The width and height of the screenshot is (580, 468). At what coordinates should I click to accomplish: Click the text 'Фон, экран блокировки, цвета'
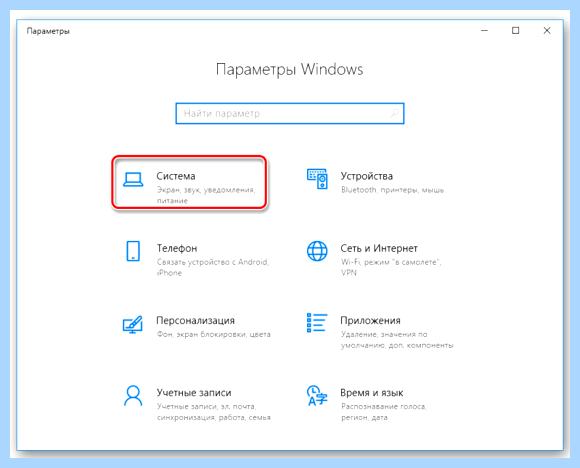tap(213, 334)
